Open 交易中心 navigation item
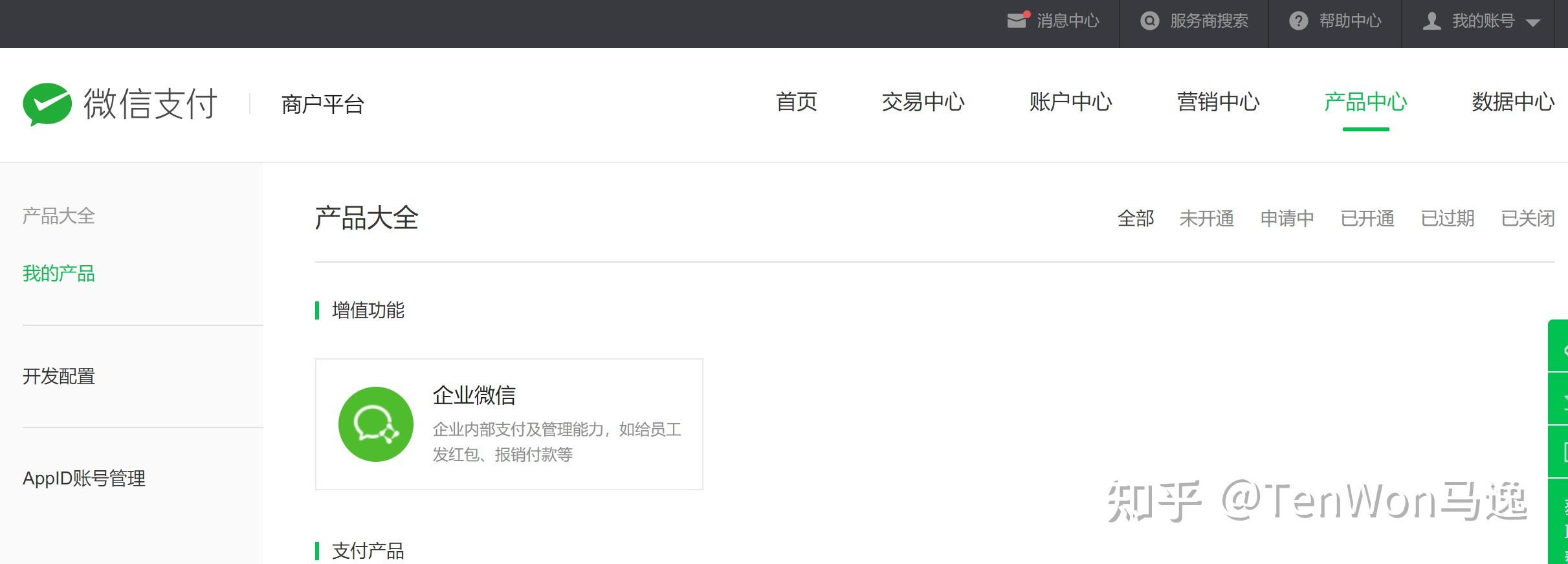This screenshot has height=564, width=1568. click(x=923, y=102)
